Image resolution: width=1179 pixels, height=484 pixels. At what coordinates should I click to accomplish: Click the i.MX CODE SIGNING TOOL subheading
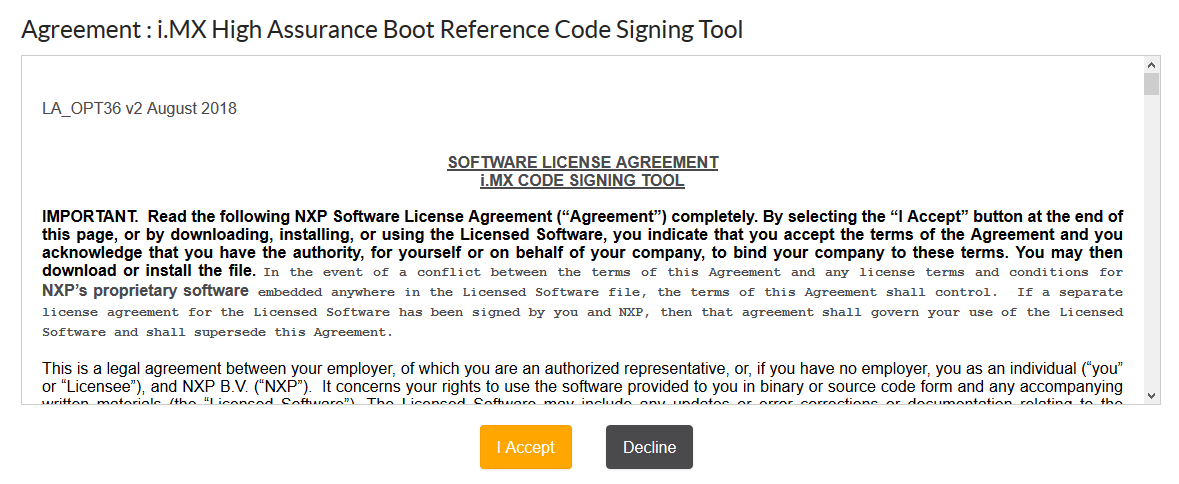point(583,180)
